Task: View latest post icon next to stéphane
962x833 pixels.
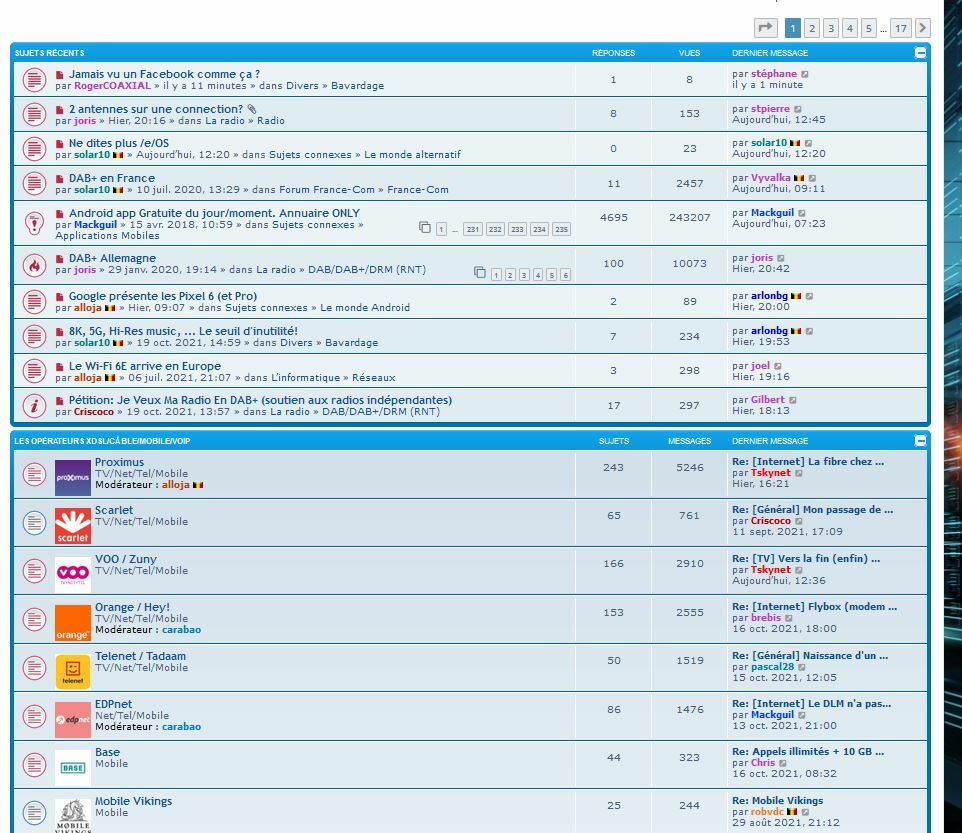Action: [805, 74]
